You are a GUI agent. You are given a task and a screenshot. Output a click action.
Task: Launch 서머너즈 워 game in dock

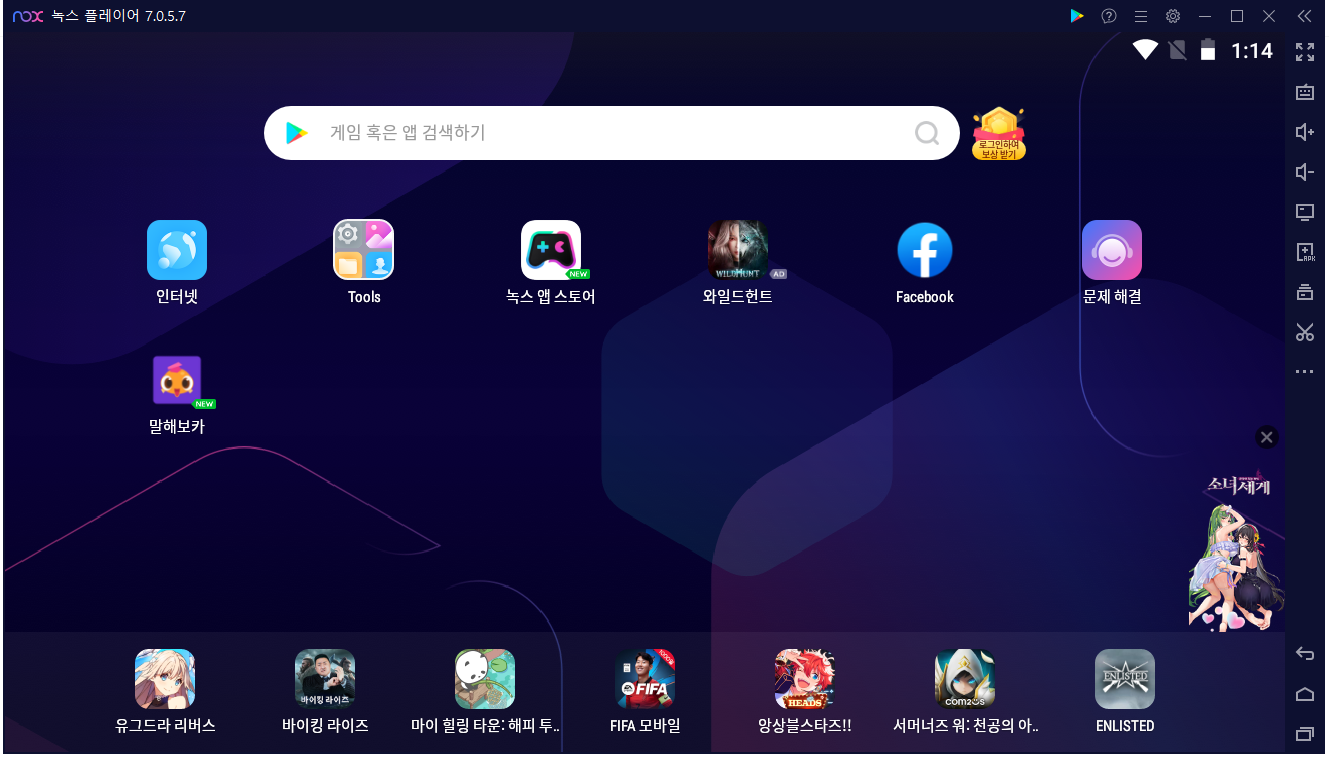pos(965,679)
